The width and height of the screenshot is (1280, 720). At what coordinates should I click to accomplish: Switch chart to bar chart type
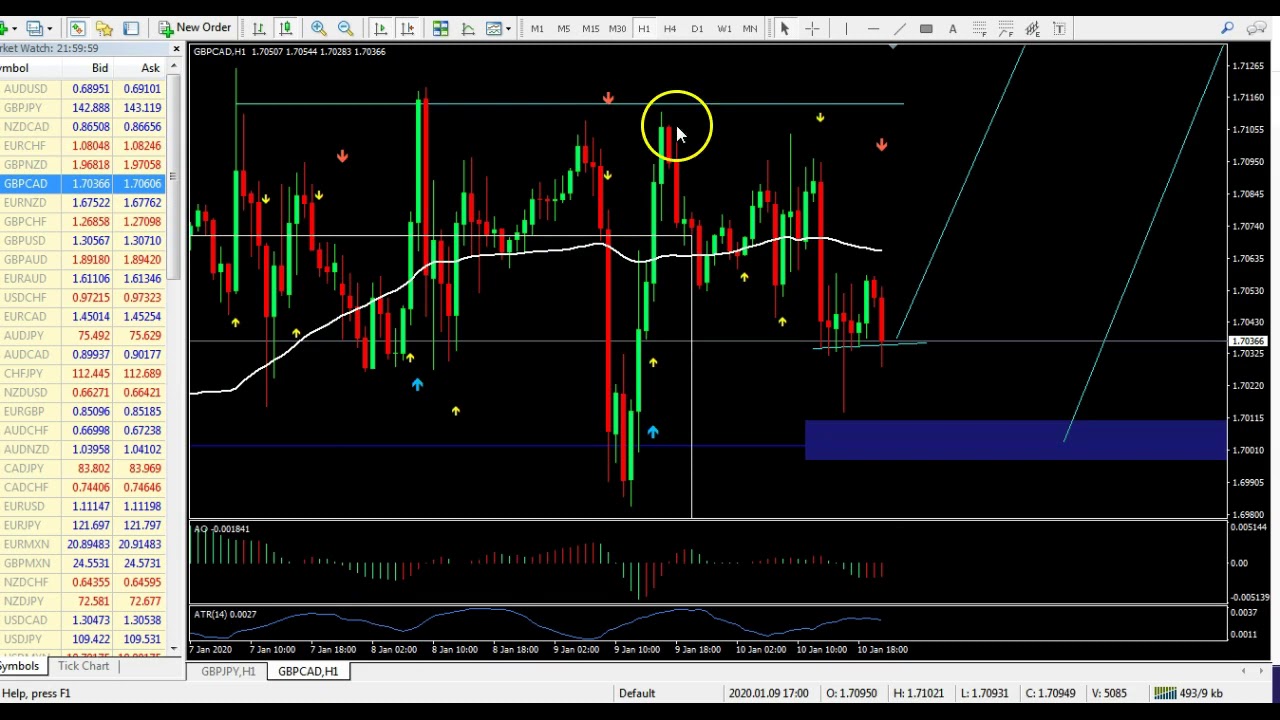[x=259, y=28]
